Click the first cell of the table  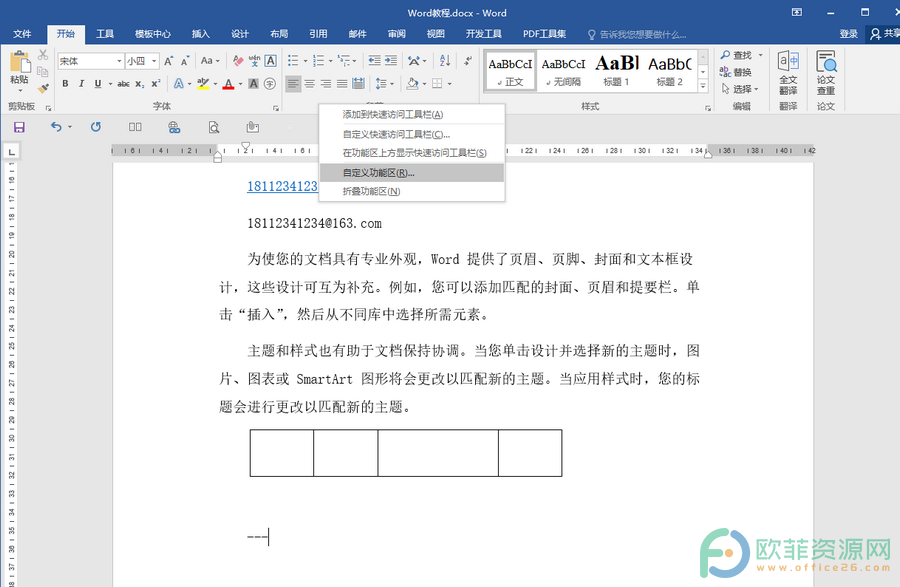(x=282, y=453)
